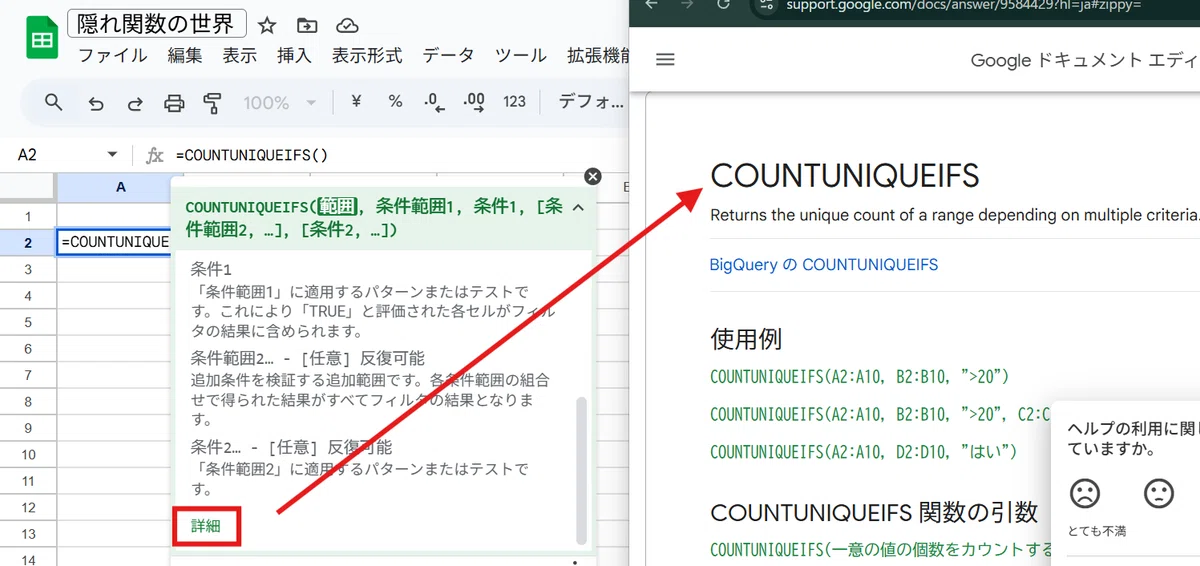Open BigQuery の COUNTUNIQUEIFS link

824,265
